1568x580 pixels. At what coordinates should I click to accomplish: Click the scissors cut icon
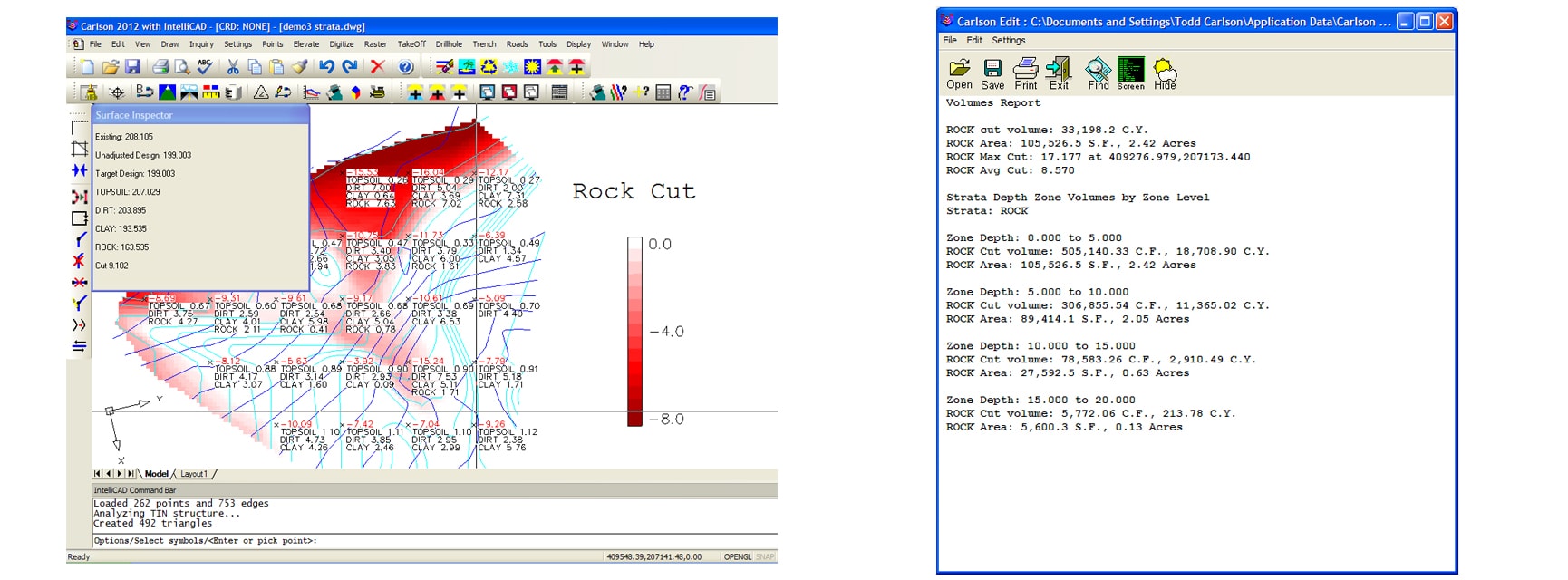coord(233,67)
